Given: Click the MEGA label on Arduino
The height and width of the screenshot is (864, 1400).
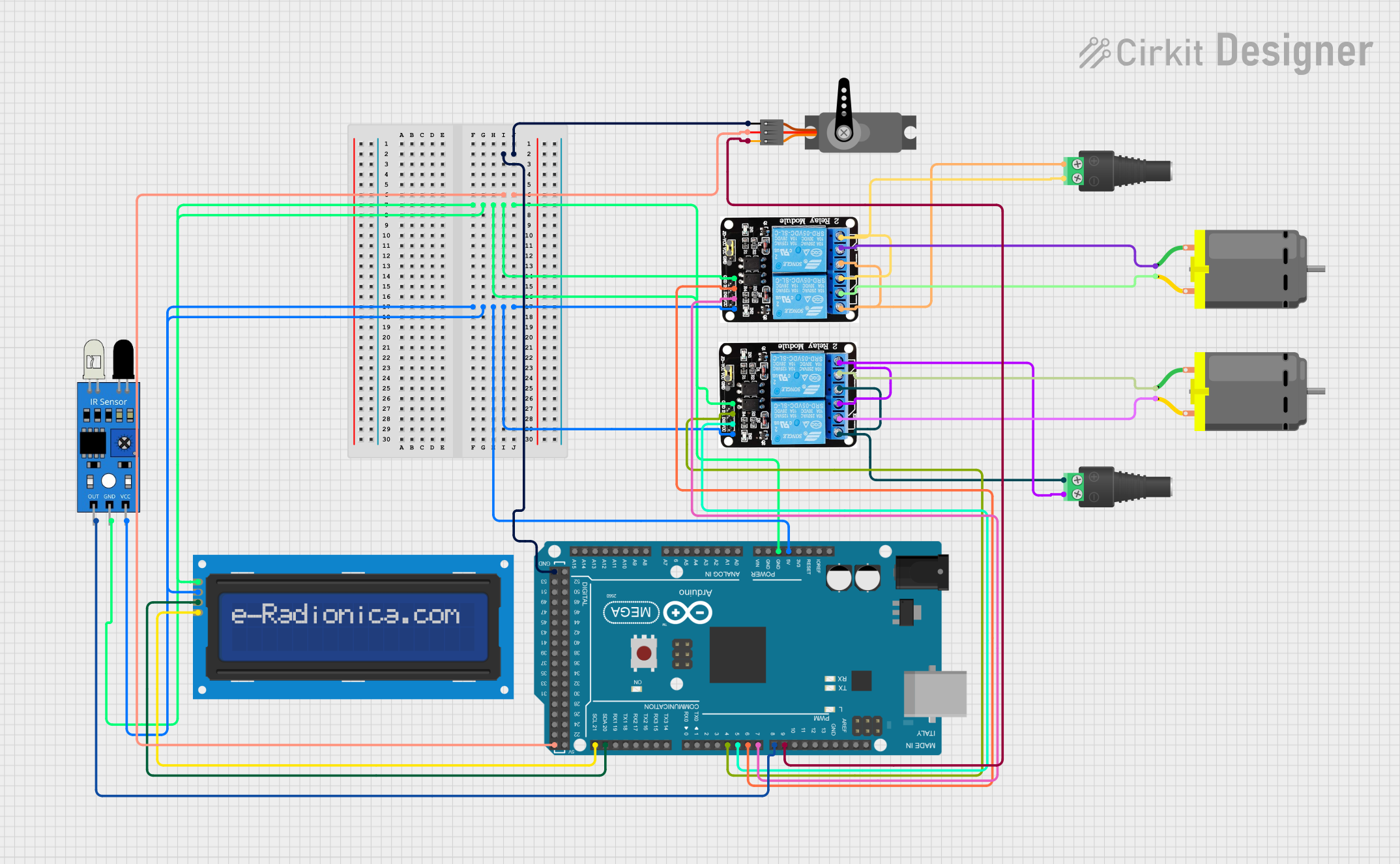Looking at the screenshot, I should 631,612.
